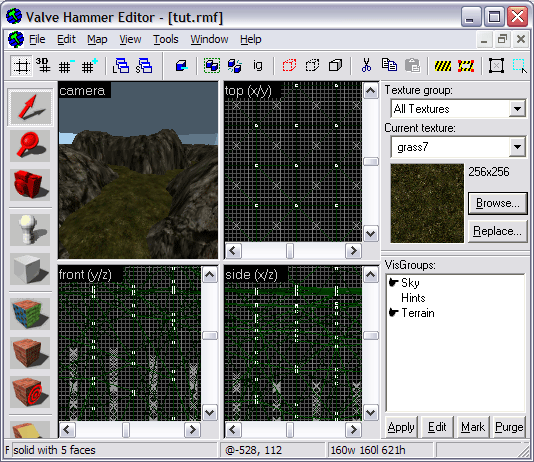Choose the Entity tool lightbulb icon

(x=30, y=230)
